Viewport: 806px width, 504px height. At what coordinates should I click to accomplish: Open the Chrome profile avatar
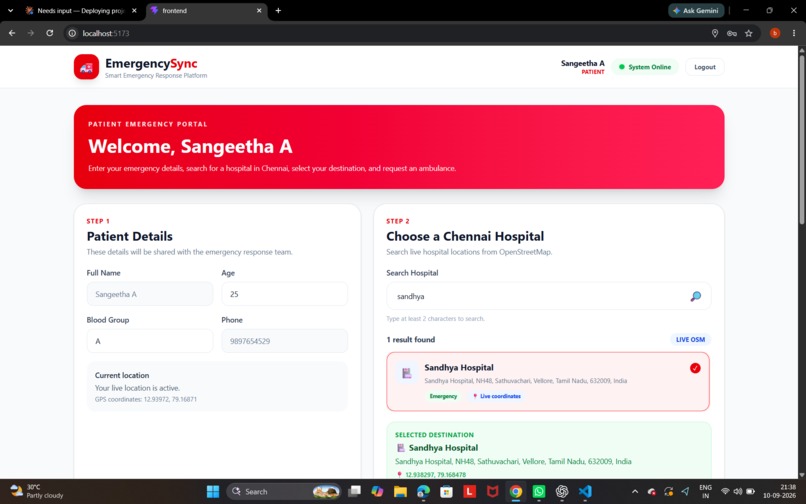pyautogui.click(x=775, y=33)
